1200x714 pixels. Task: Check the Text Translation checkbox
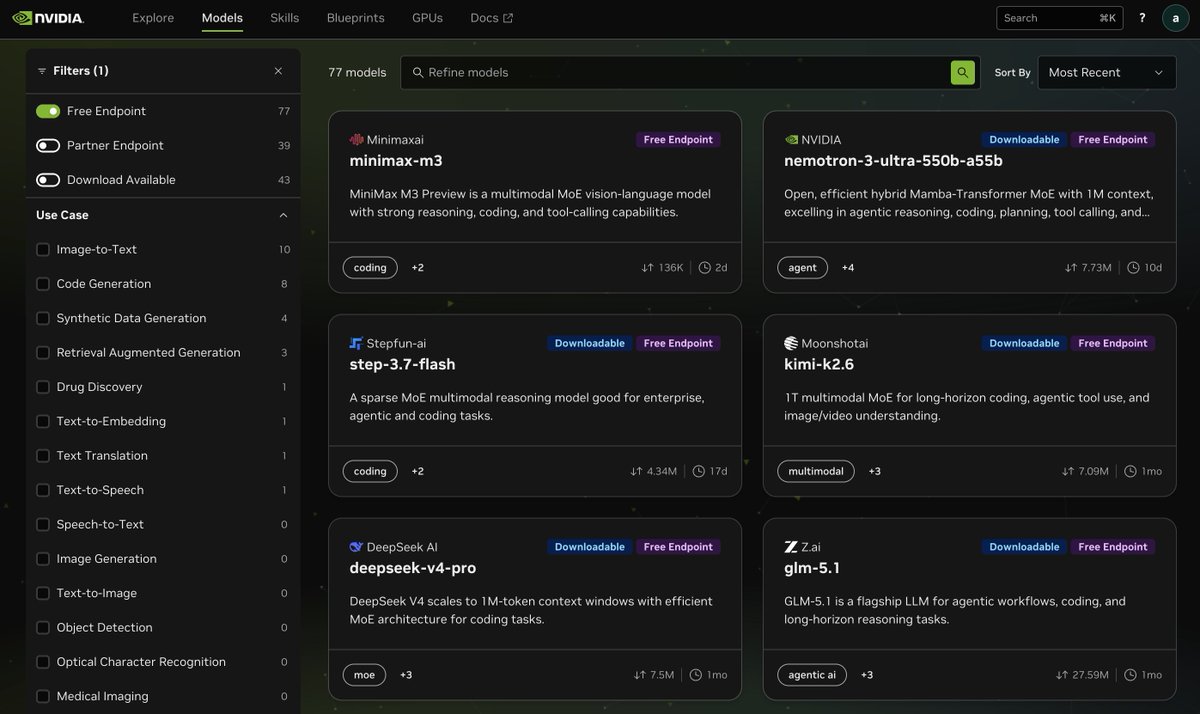(x=43, y=456)
